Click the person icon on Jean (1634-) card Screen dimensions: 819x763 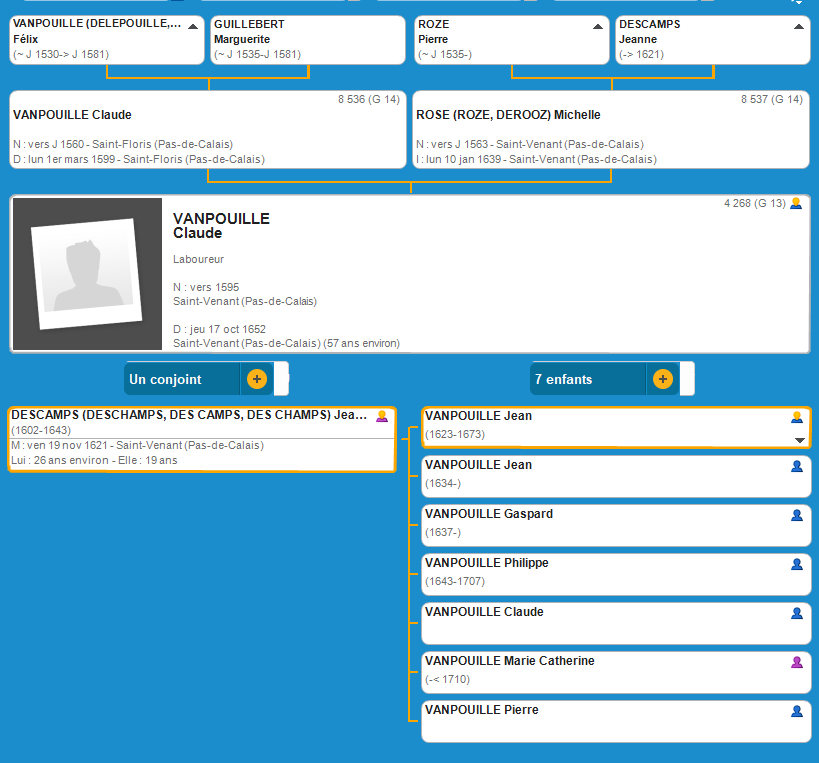(797, 466)
